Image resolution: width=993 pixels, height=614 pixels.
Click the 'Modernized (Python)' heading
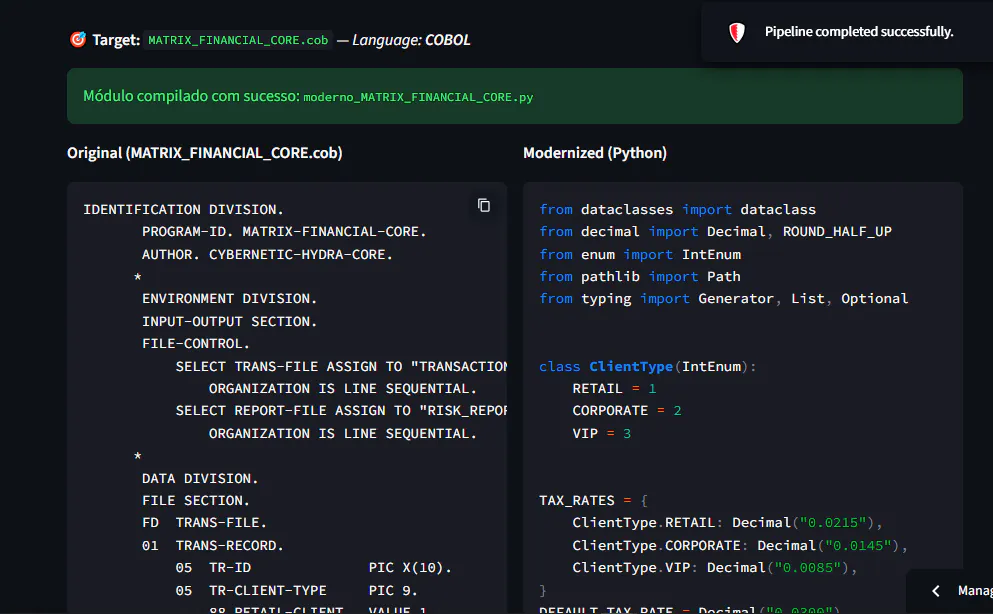[x=595, y=153]
